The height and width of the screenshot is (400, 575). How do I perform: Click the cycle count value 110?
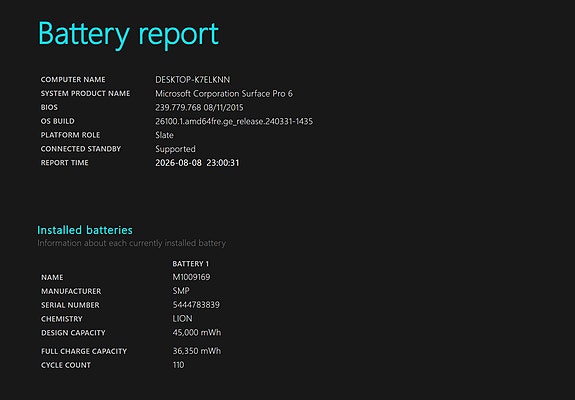coord(179,365)
